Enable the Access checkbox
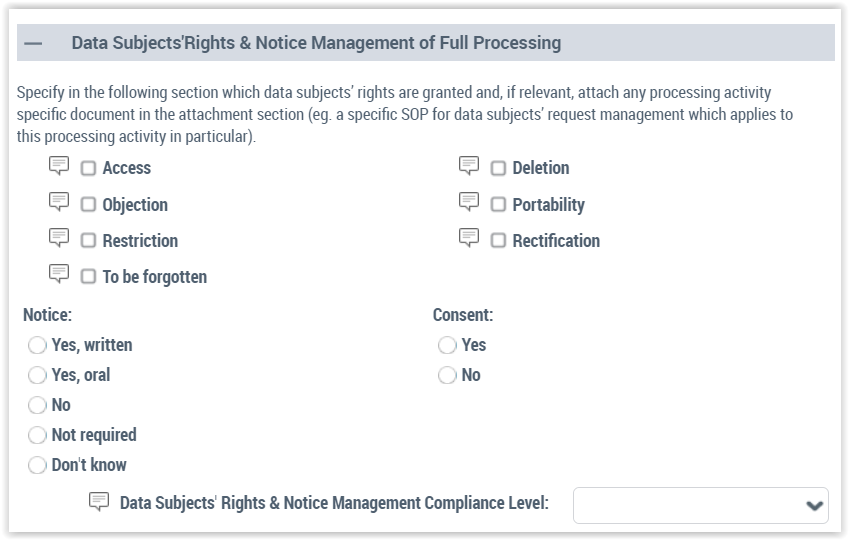This screenshot has width=849, height=540. [88, 169]
